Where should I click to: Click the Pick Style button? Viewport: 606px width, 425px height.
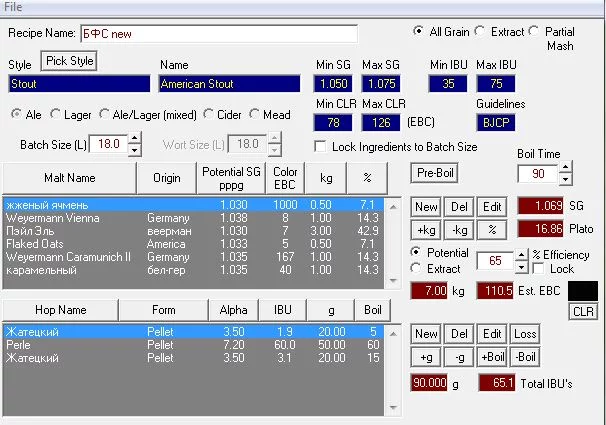click(x=69, y=61)
